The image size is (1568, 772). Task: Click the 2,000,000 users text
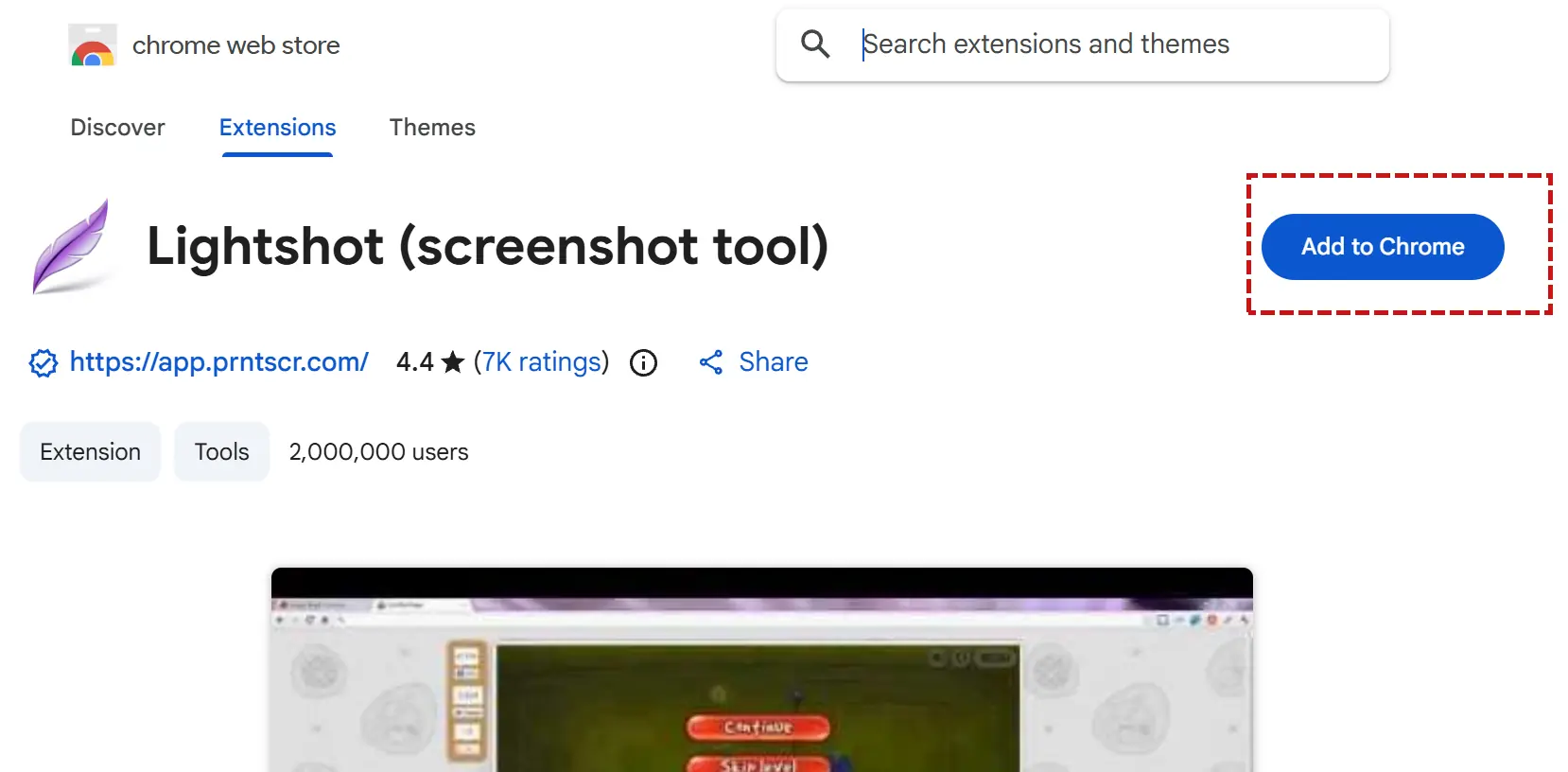tap(379, 452)
